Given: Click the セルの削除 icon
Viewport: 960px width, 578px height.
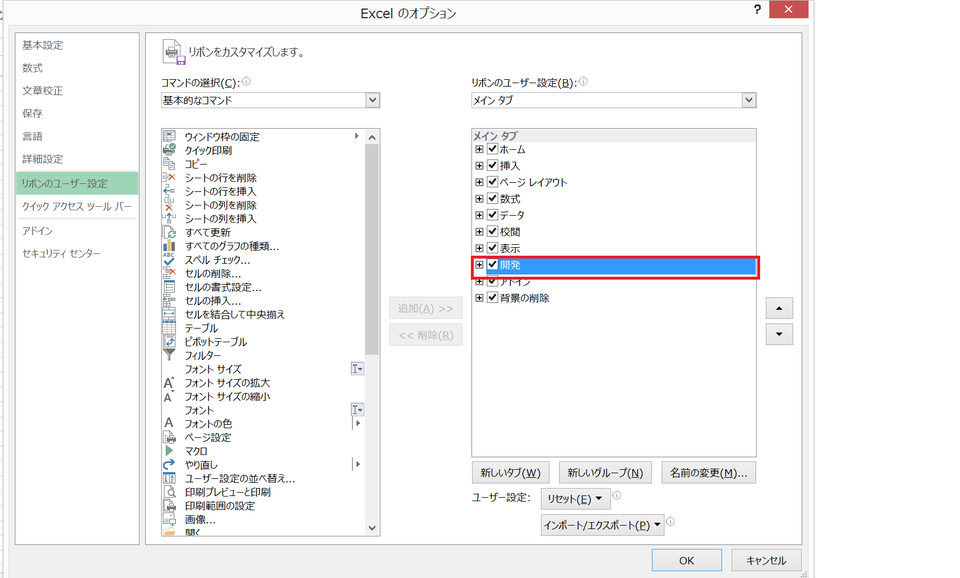Looking at the screenshot, I should (169, 273).
